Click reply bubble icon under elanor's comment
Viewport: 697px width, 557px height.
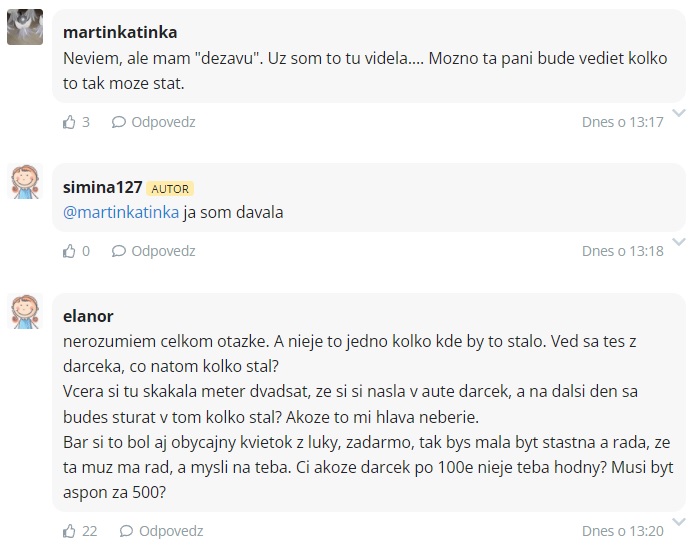pyautogui.click(x=126, y=531)
